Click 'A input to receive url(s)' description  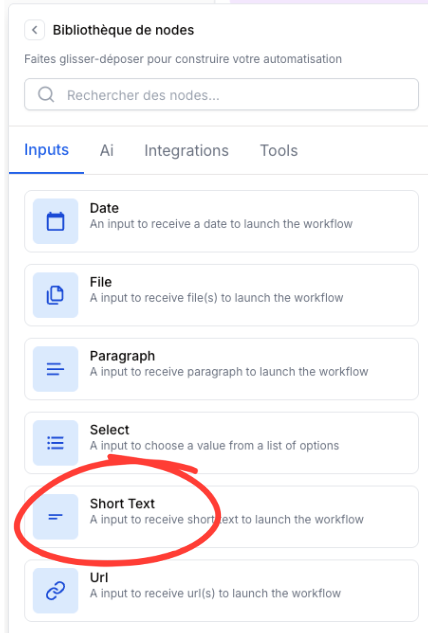point(215,593)
